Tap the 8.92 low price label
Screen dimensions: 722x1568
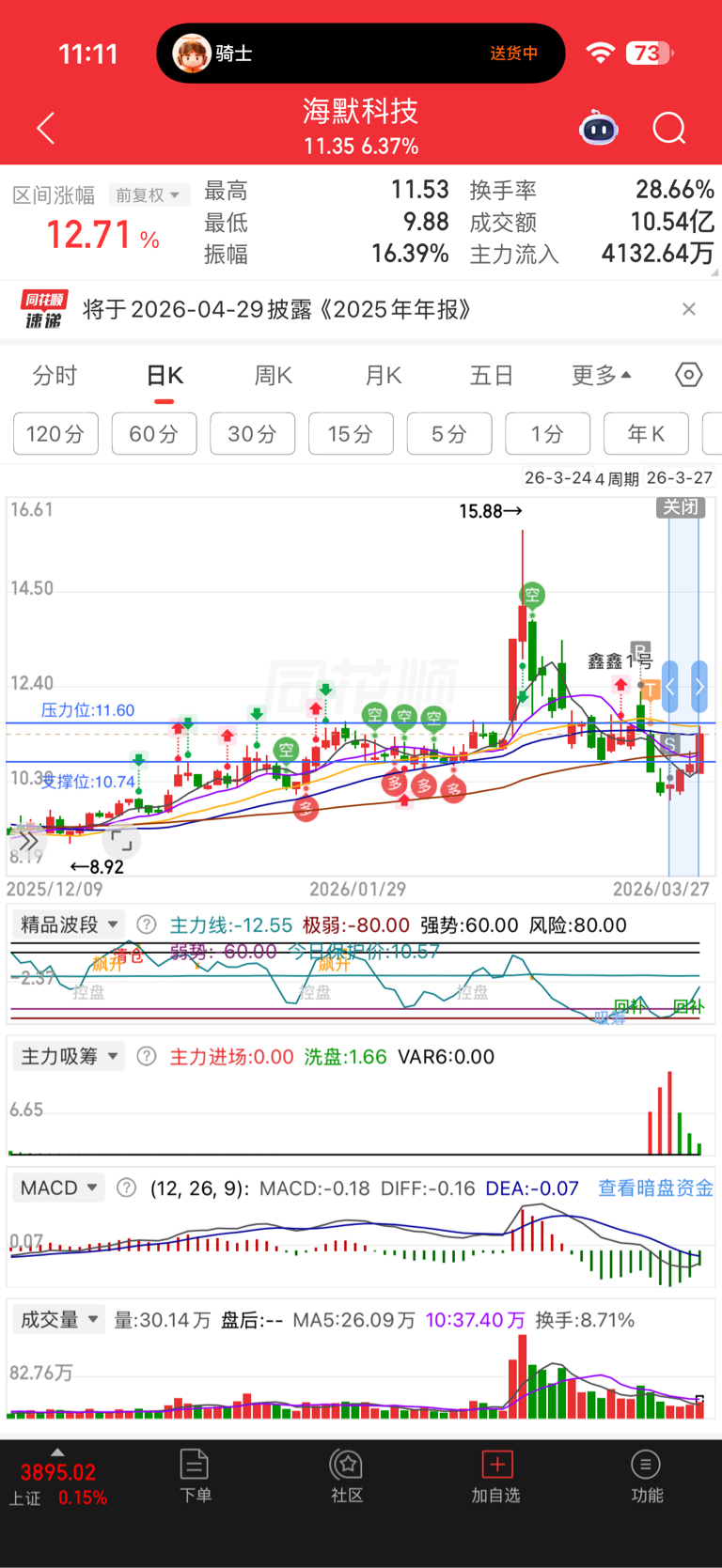coord(97,866)
